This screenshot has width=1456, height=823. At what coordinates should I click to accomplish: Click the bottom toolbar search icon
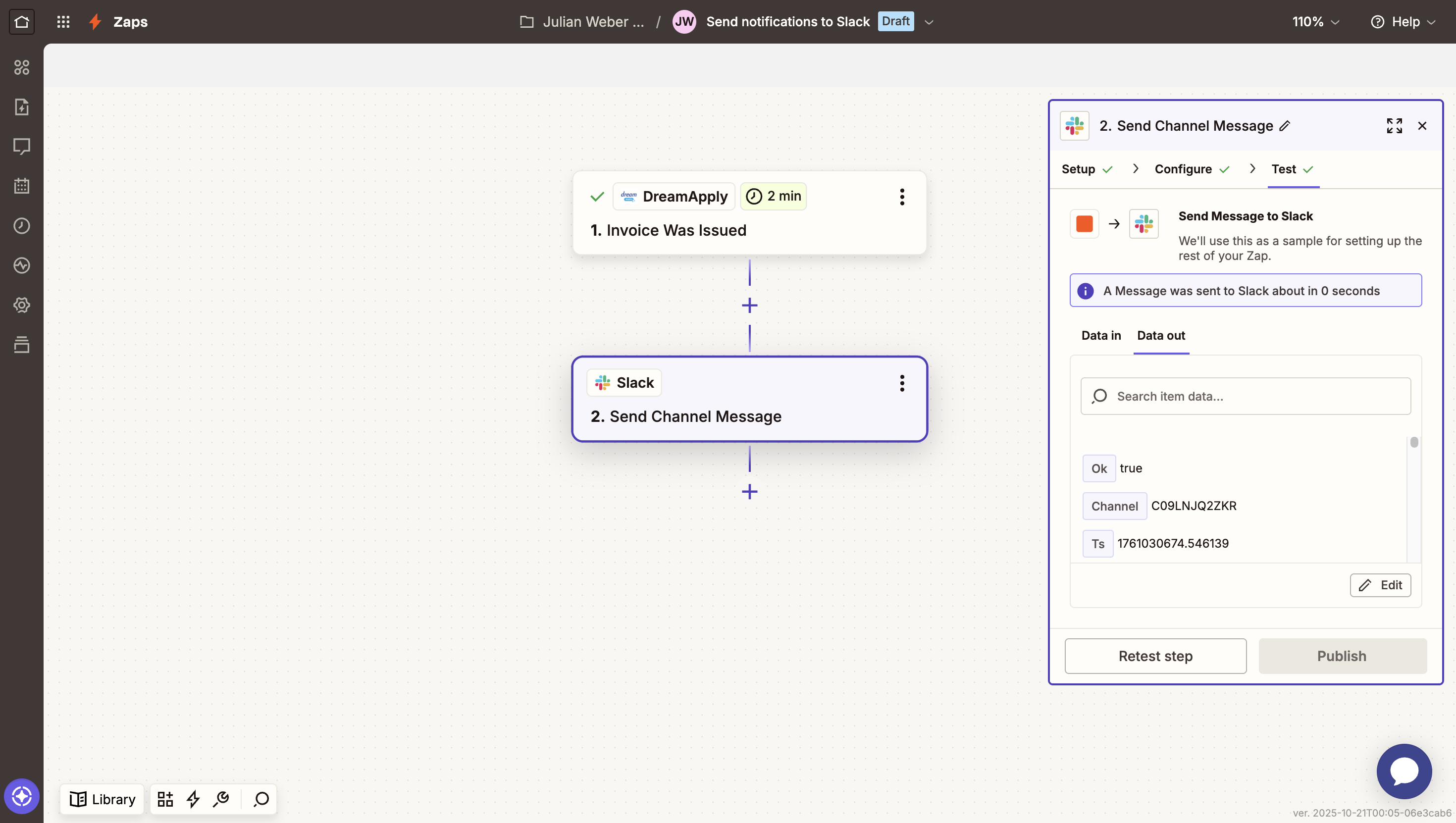261,799
